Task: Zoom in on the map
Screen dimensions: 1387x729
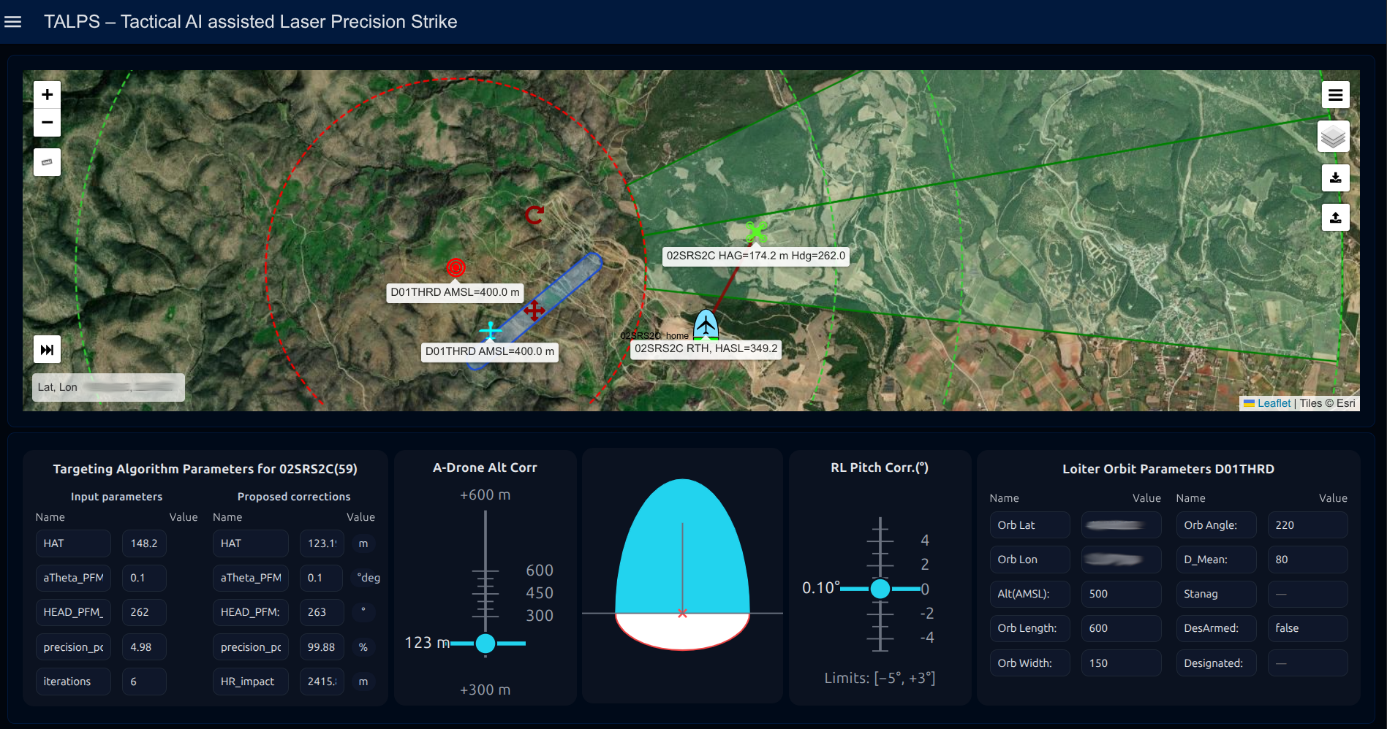Action: (47, 95)
